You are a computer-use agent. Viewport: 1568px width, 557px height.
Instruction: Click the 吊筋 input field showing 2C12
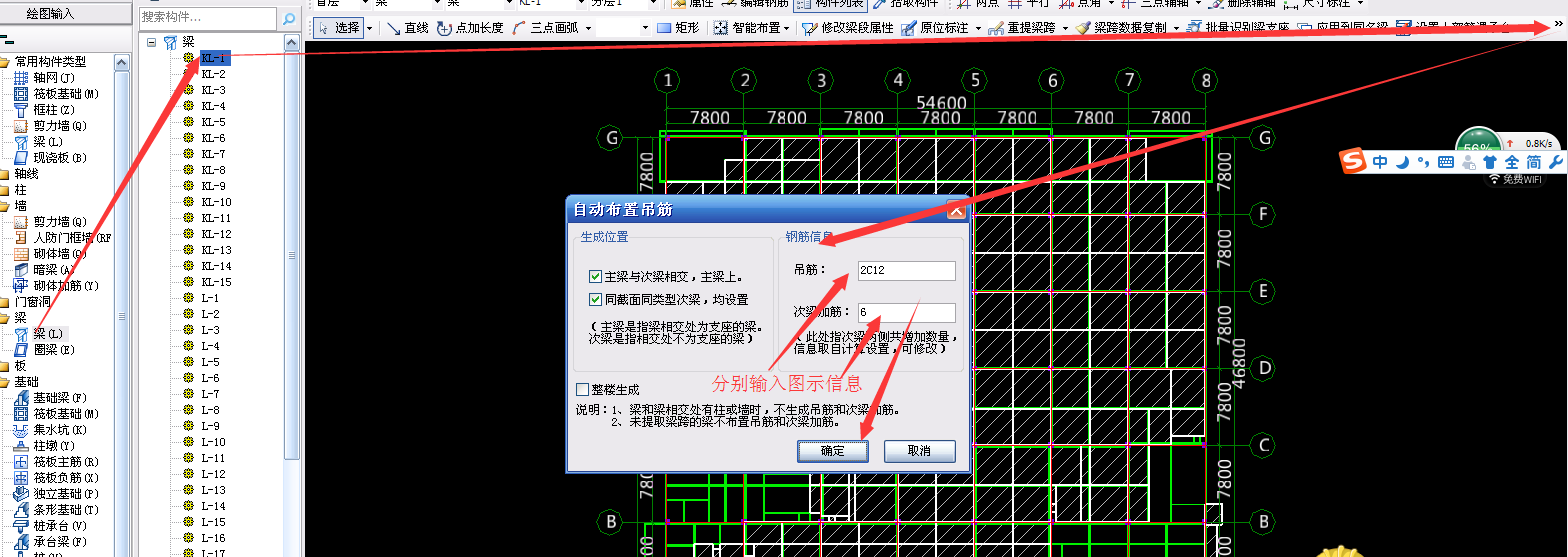906,271
